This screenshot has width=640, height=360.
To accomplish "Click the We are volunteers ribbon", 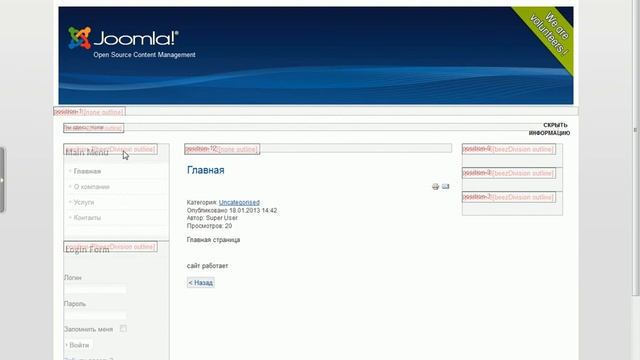I will (548, 34).
